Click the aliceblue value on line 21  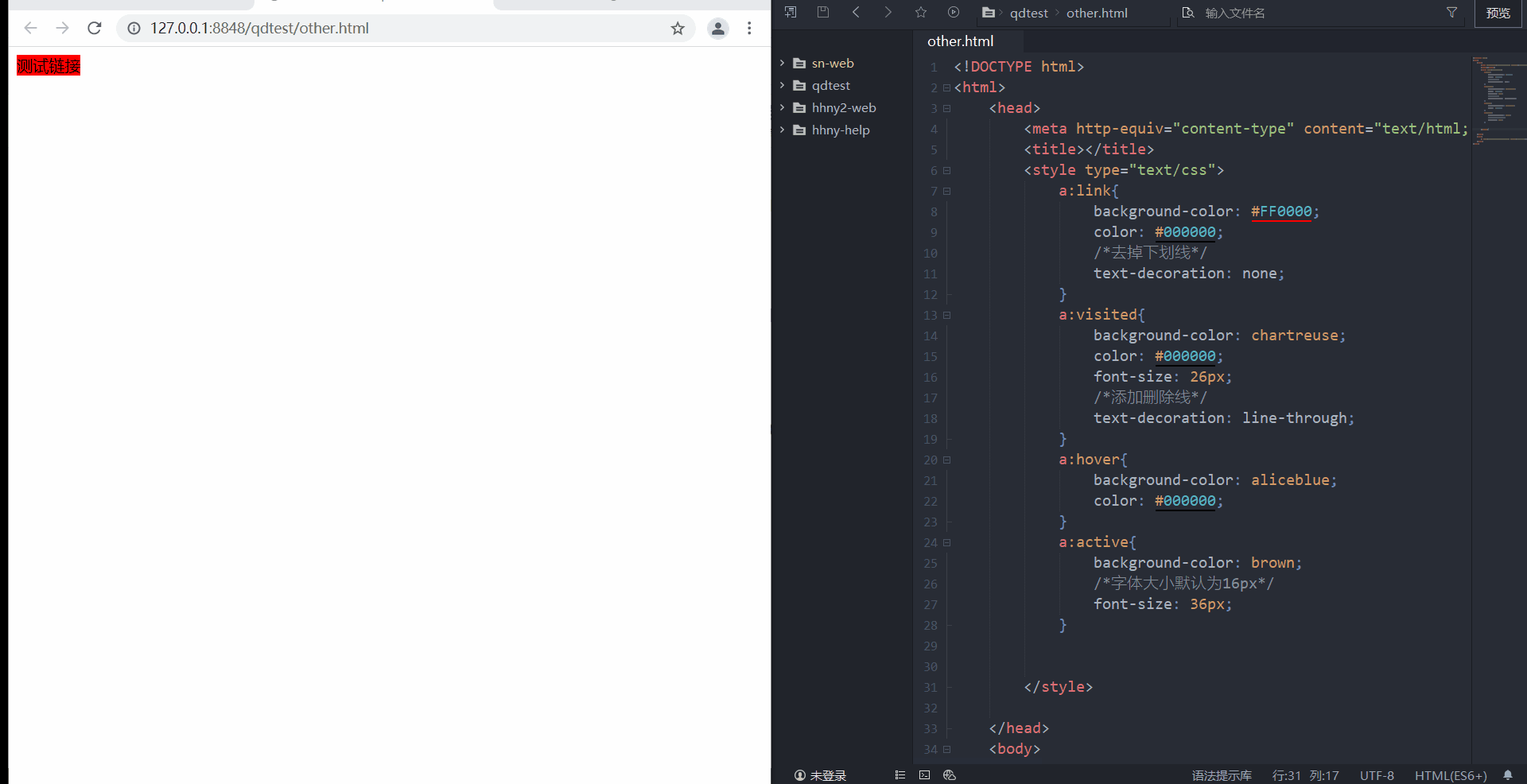point(1290,480)
